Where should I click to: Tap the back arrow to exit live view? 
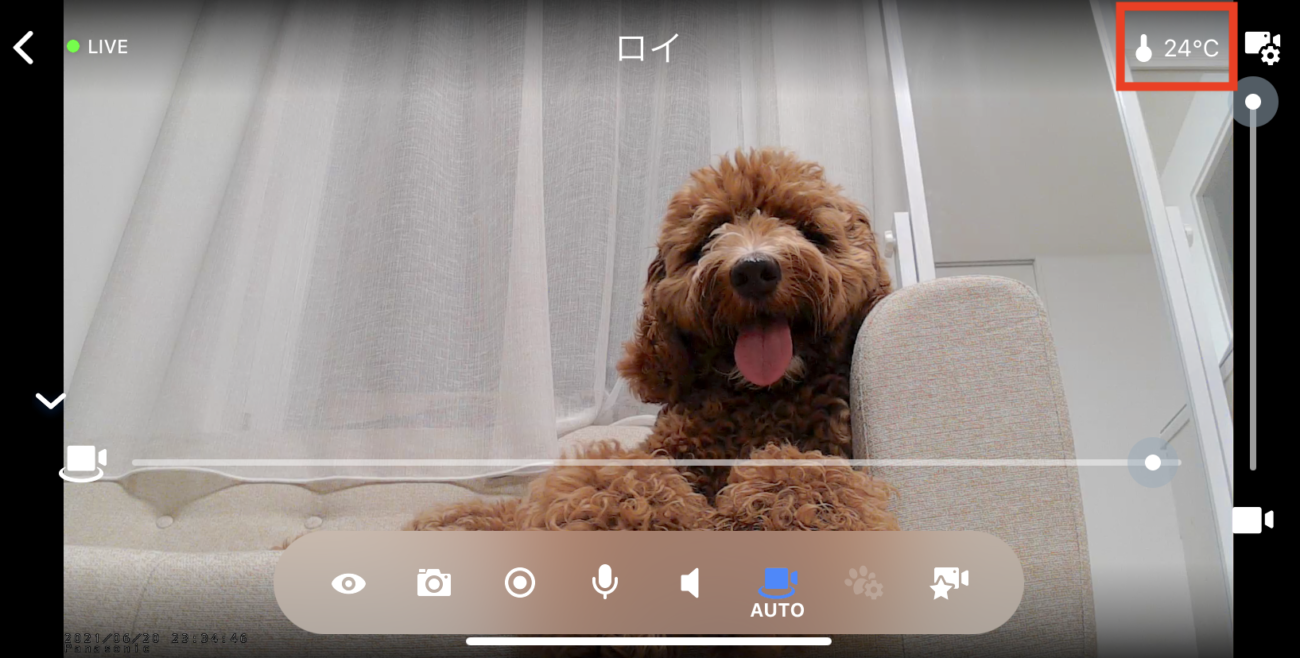(24, 47)
